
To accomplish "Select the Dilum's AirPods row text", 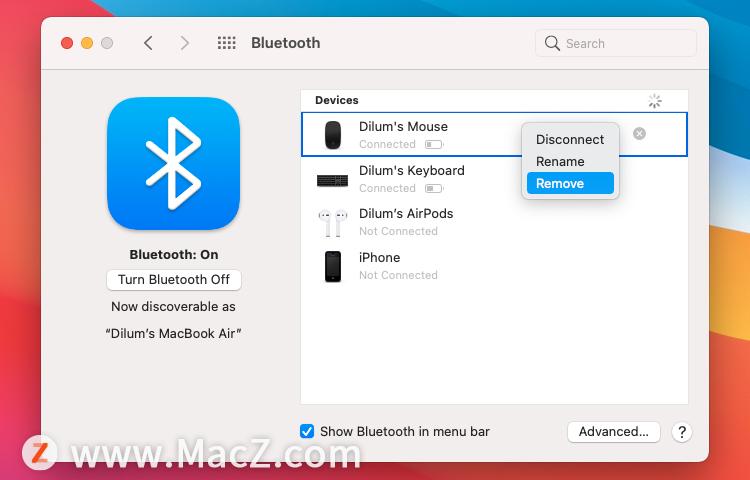I will click(x=406, y=214).
